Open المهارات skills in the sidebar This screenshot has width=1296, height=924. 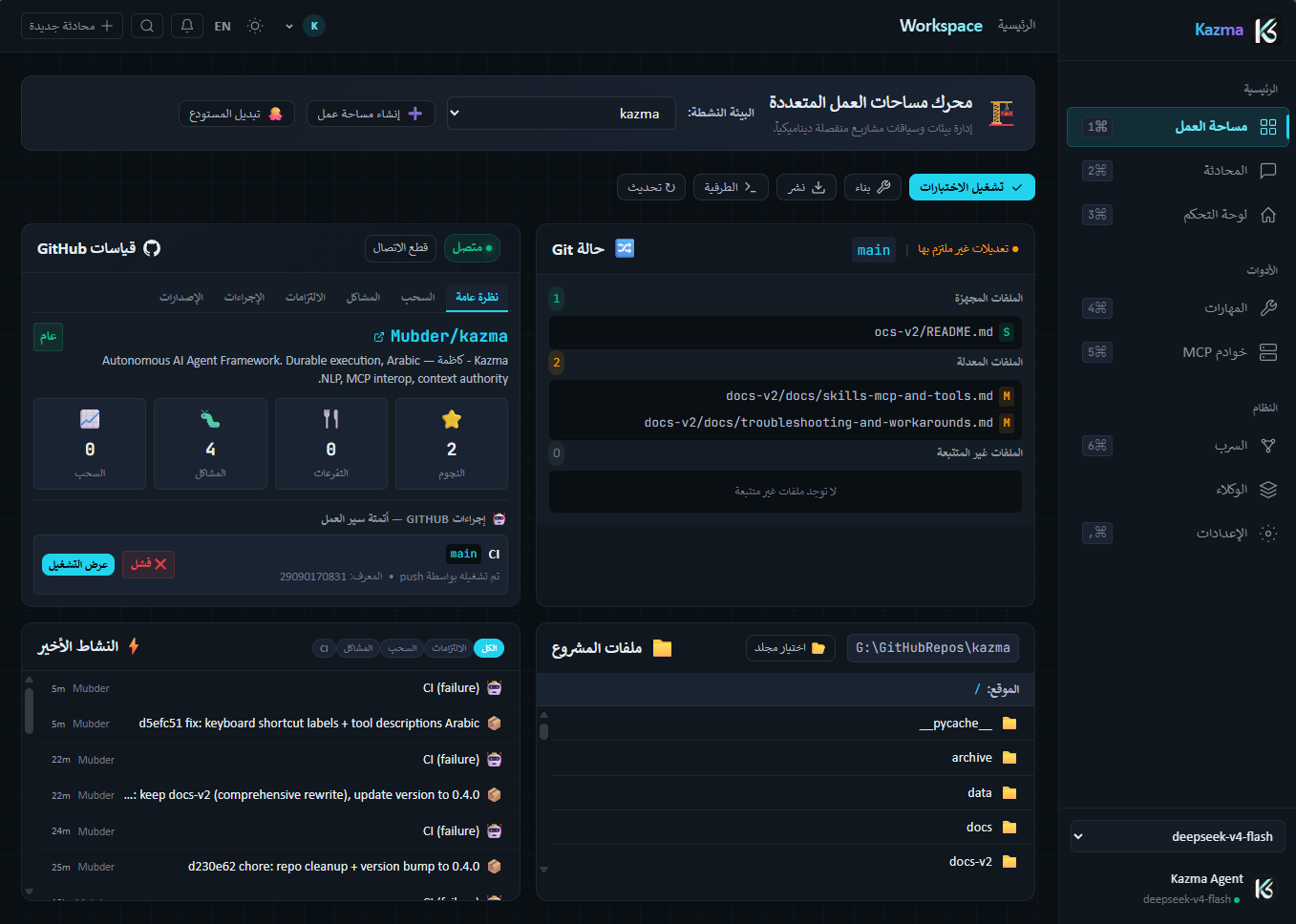pos(1177,307)
